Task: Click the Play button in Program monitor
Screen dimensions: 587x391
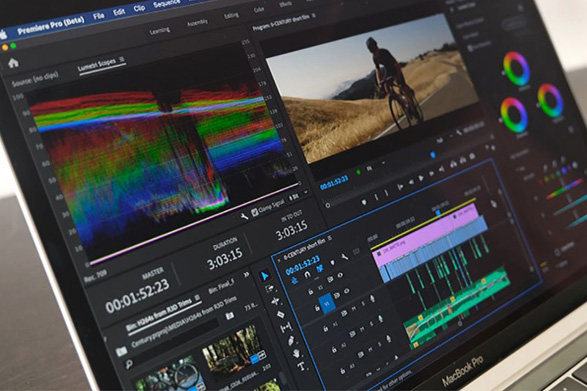Action: click(421, 178)
